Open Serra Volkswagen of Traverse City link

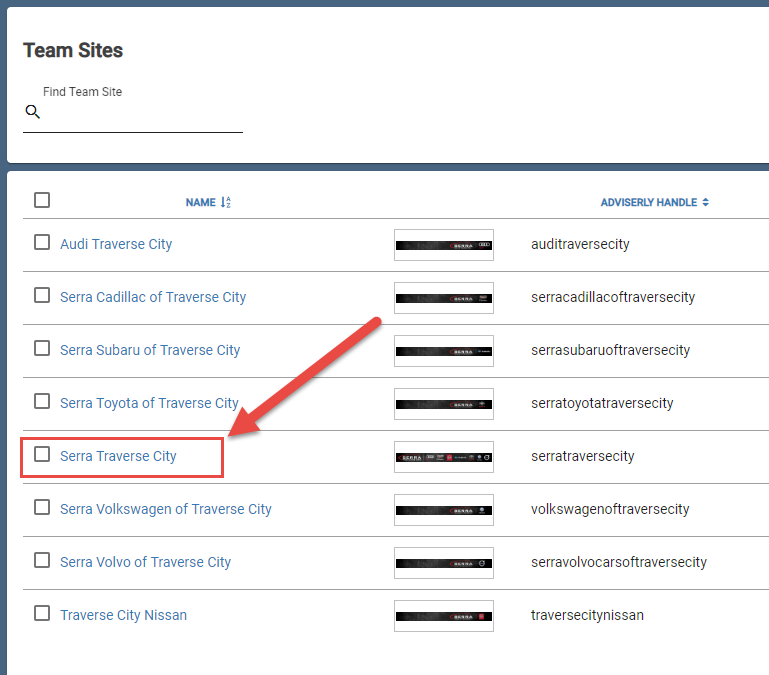(166, 509)
